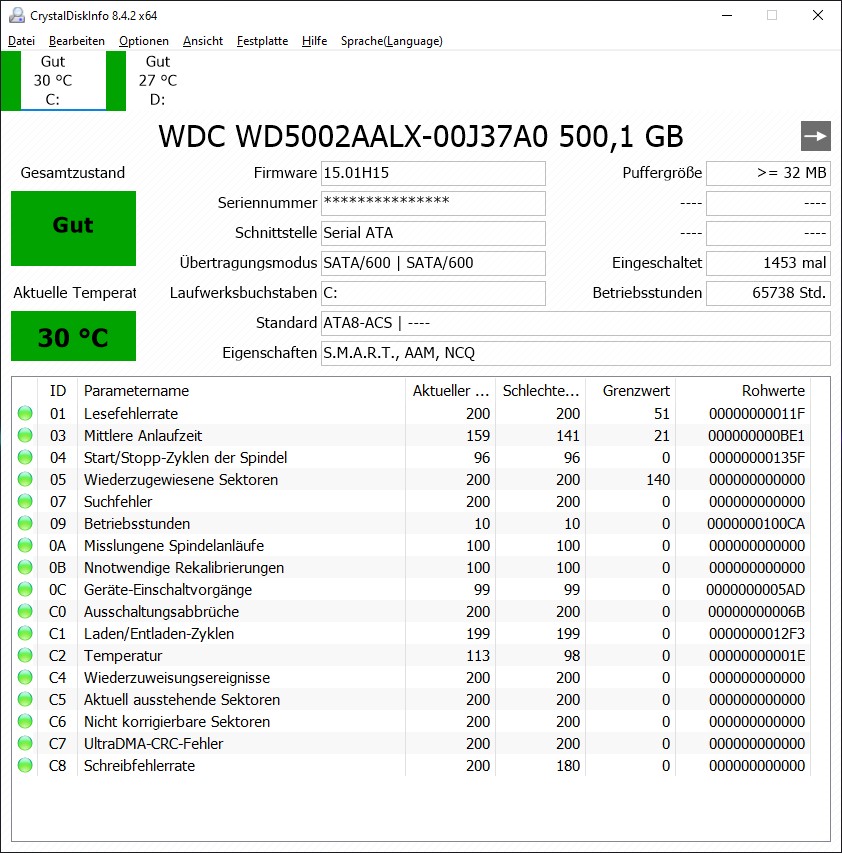
Task: Click the Rohwerte column header
Action: [743, 391]
